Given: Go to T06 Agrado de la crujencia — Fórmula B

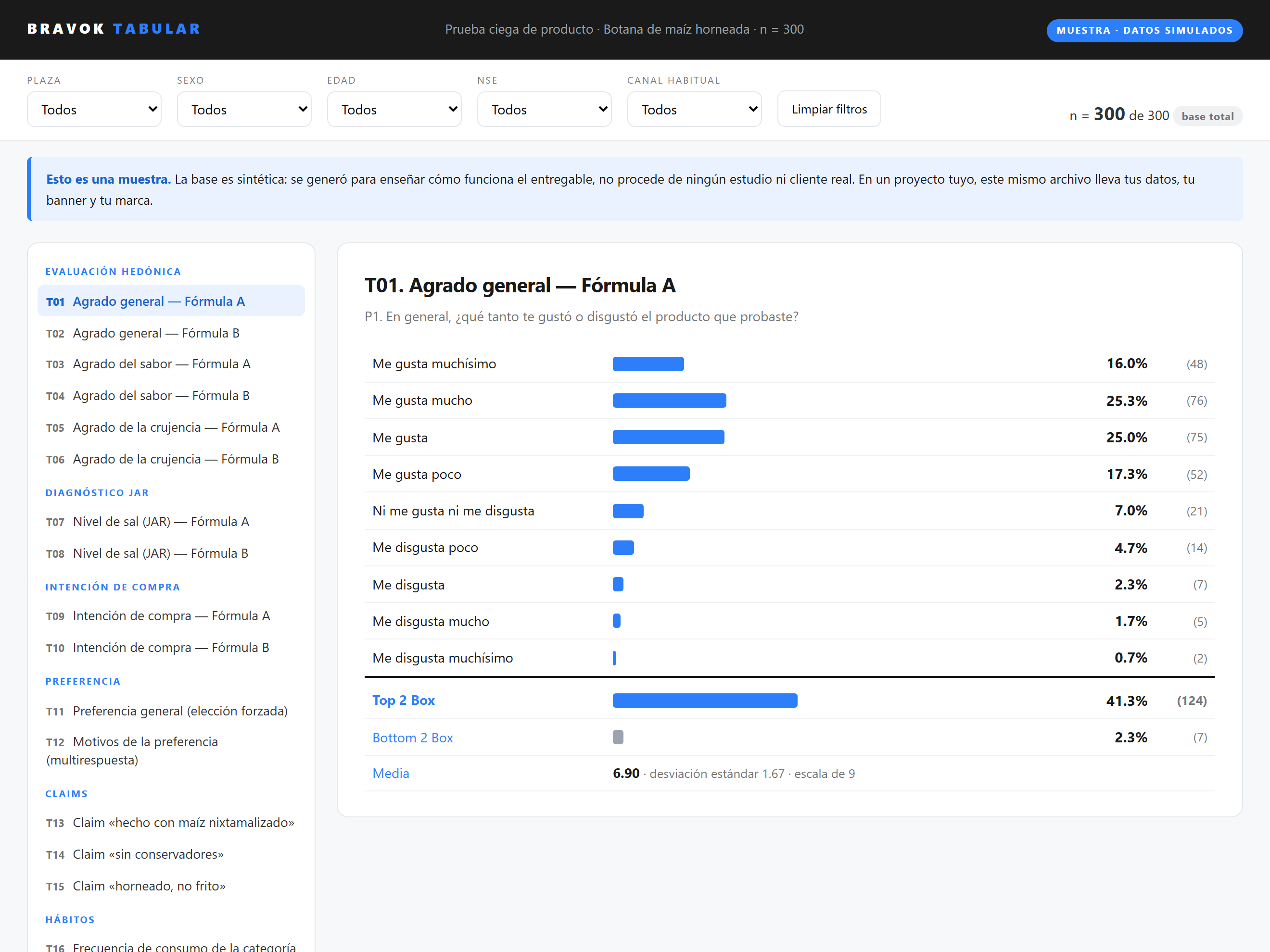Looking at the screenshot, I should click(171, 459).
